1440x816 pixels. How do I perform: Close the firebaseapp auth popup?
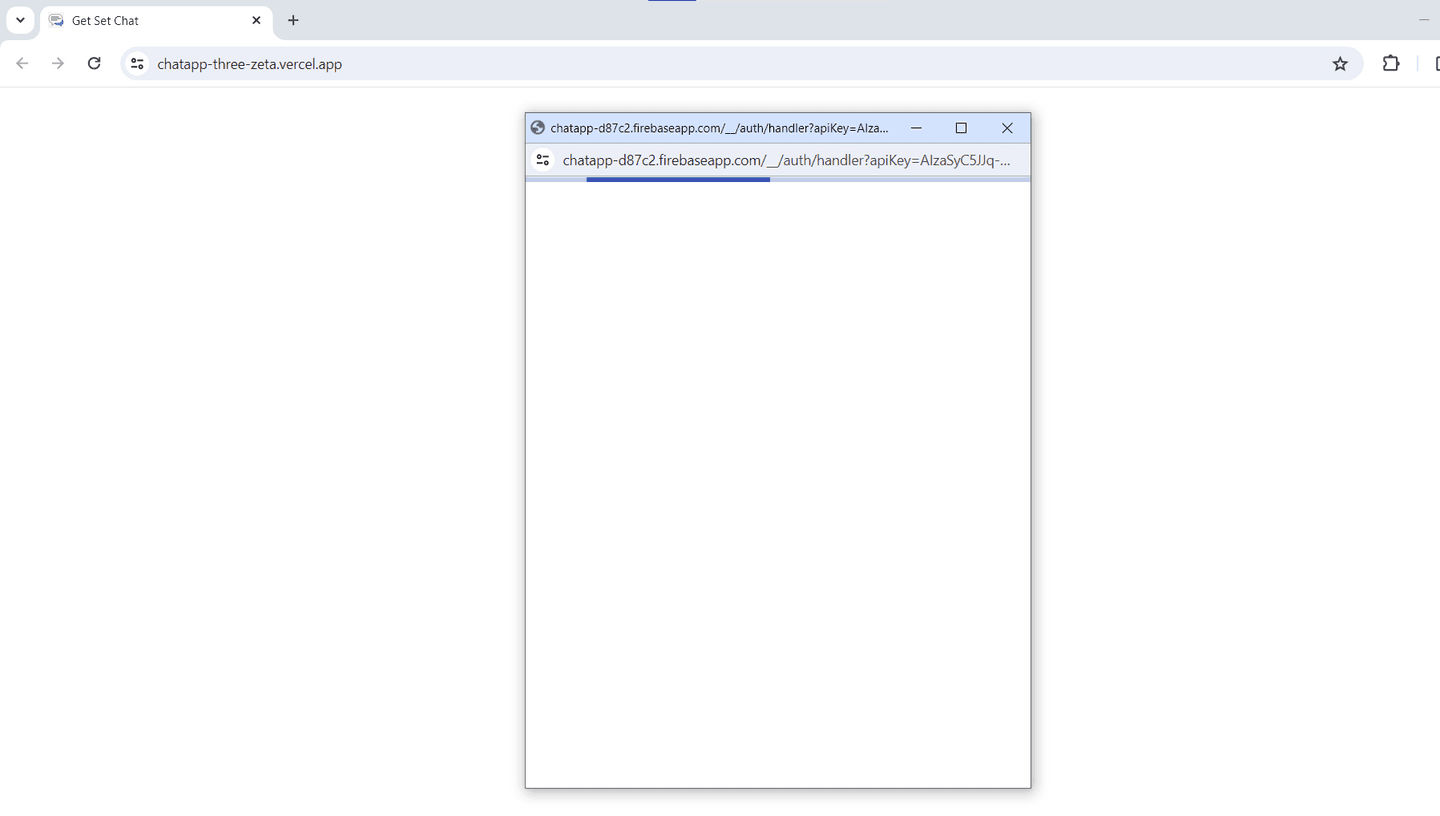1007,128
